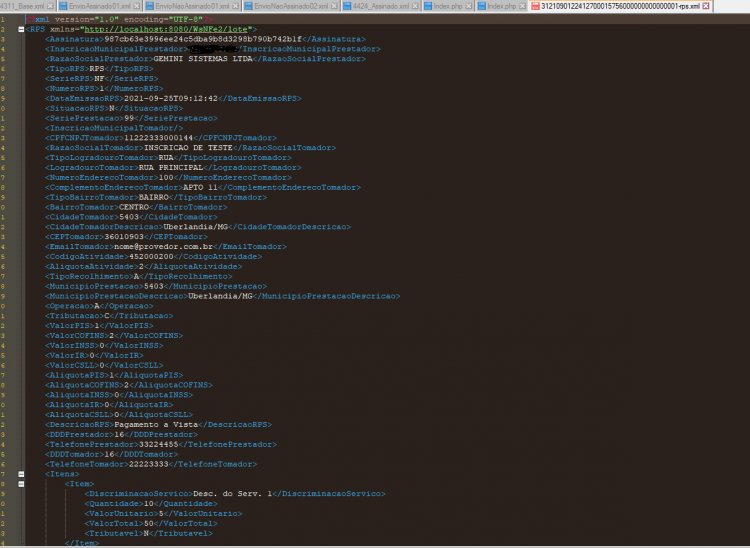This screenshot has width=750, height=548.
Task: Click the TelefoneTomador value 22223333
Action: tap(149, 464)
